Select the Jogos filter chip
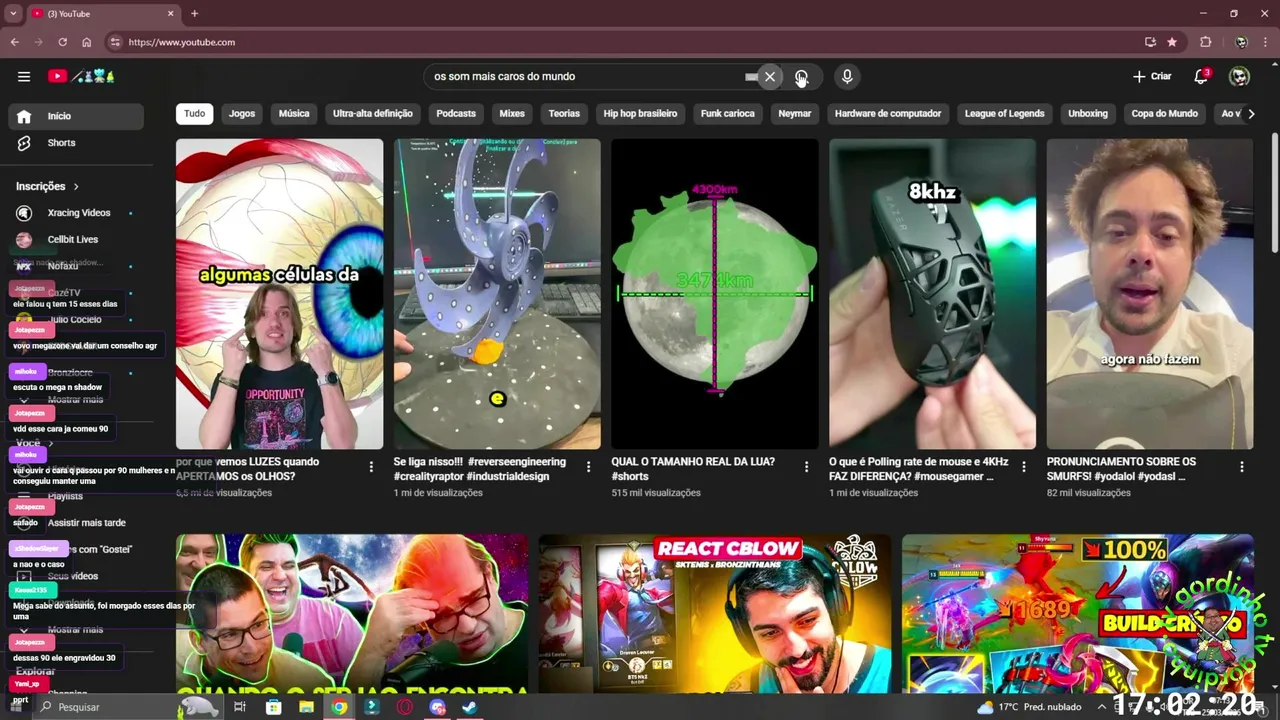This screenshot has height=720, width=1280. 242,114
